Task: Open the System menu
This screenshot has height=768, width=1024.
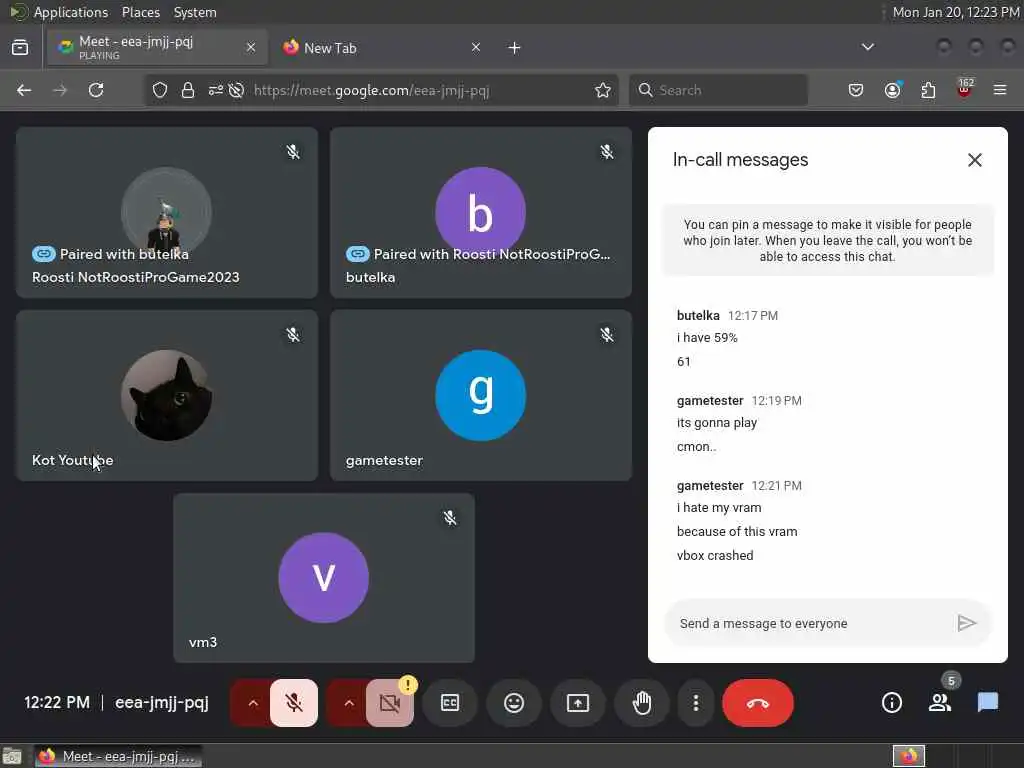Action: [x=195, y=12]
